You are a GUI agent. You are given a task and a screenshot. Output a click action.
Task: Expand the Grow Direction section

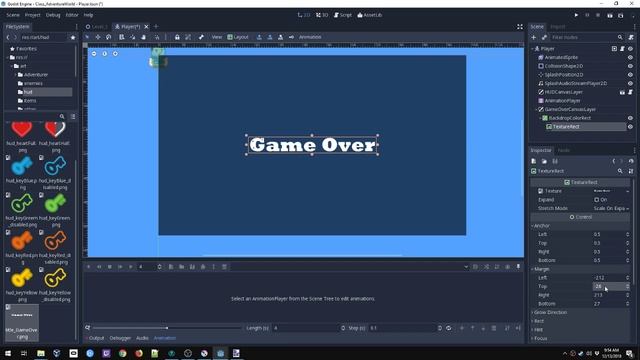pos(550,313)
